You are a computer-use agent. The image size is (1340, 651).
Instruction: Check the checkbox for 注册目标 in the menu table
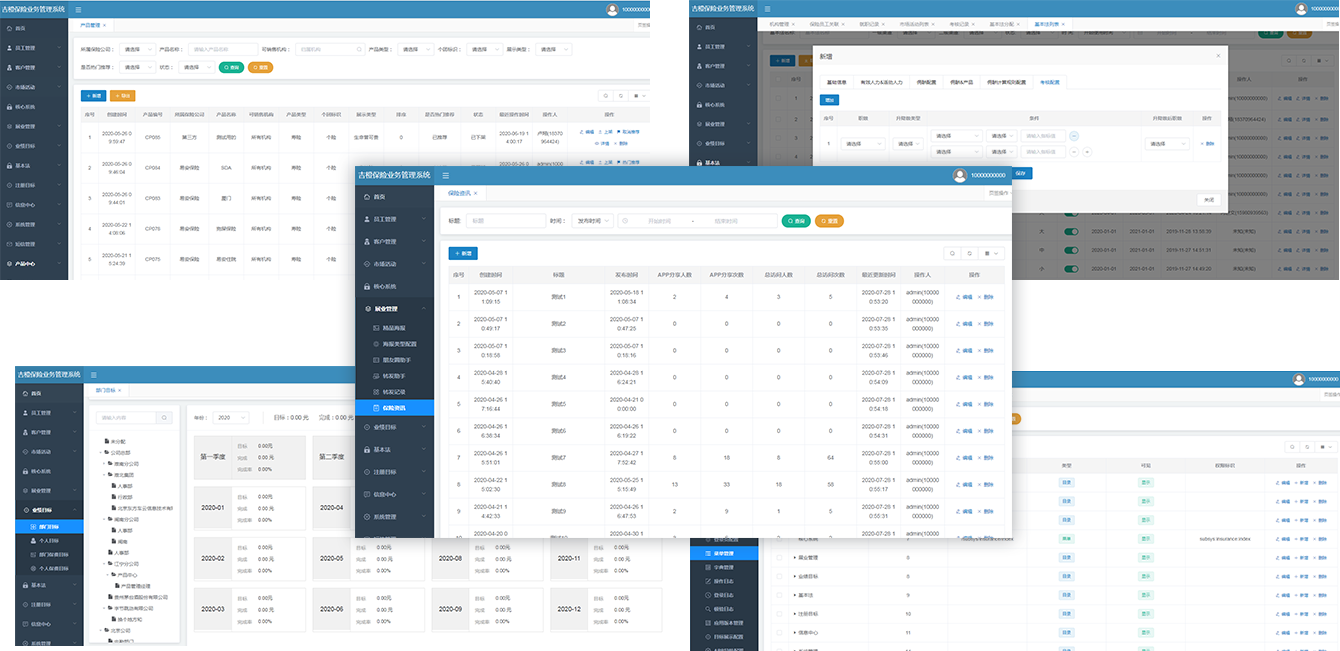coord(779,613)
